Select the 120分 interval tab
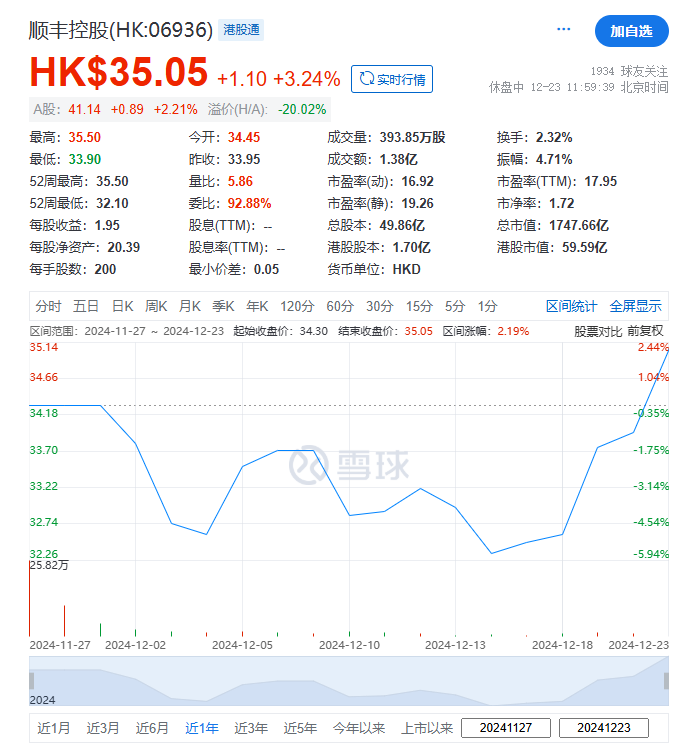 click(x=297, y=306)
